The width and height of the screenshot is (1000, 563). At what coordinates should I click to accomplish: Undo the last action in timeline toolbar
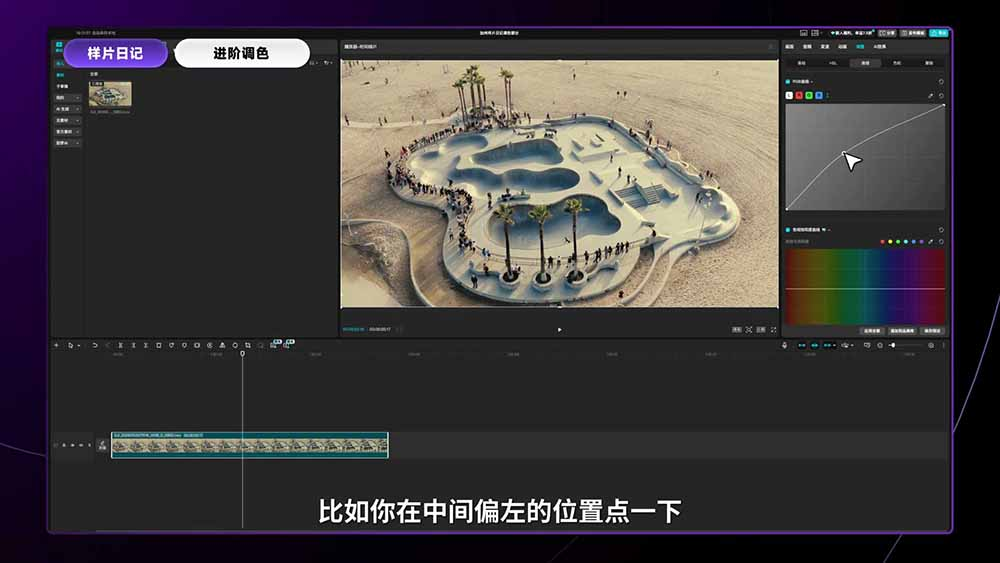94,346
